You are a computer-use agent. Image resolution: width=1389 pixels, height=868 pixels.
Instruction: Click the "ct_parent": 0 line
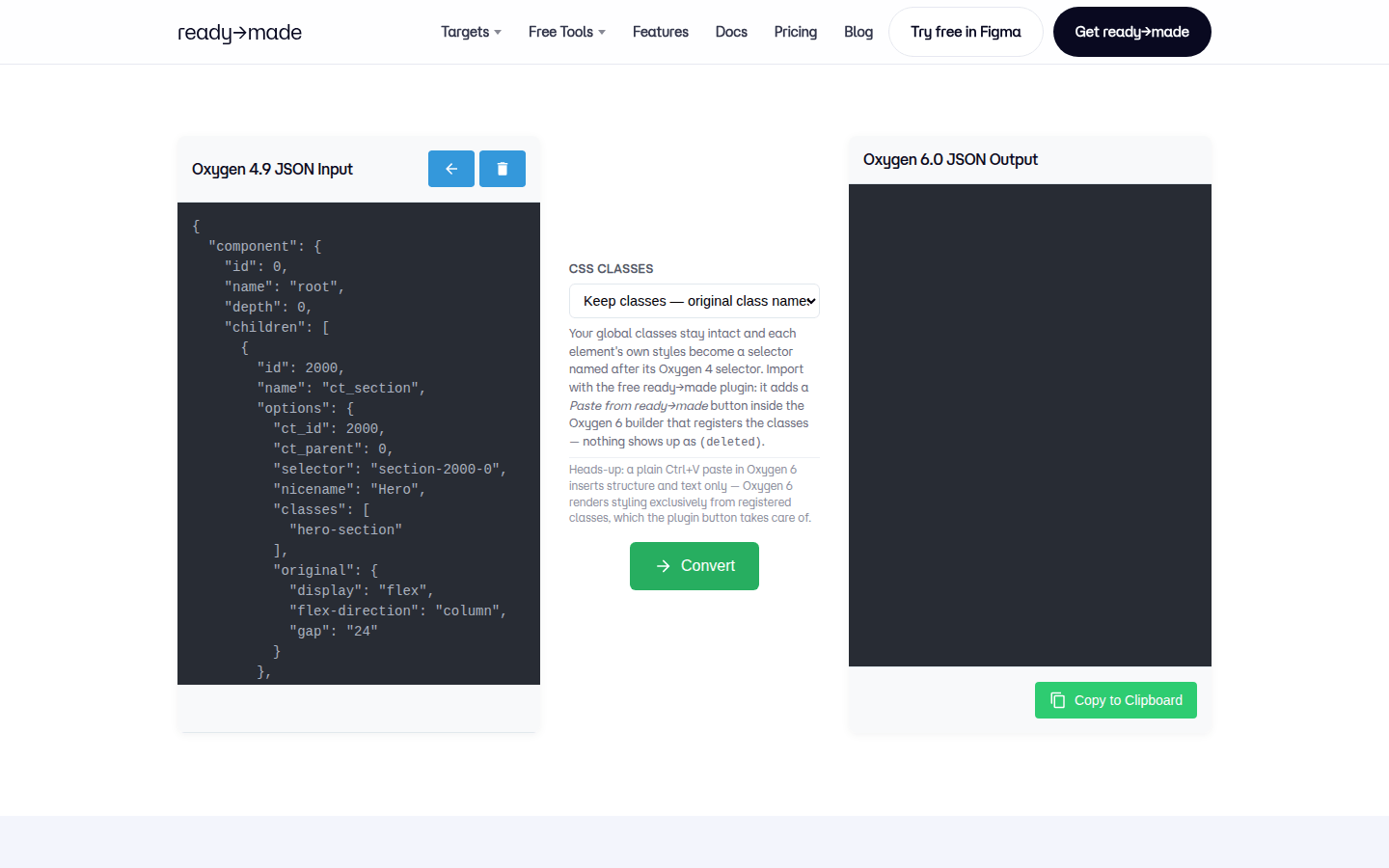[333, 448]
